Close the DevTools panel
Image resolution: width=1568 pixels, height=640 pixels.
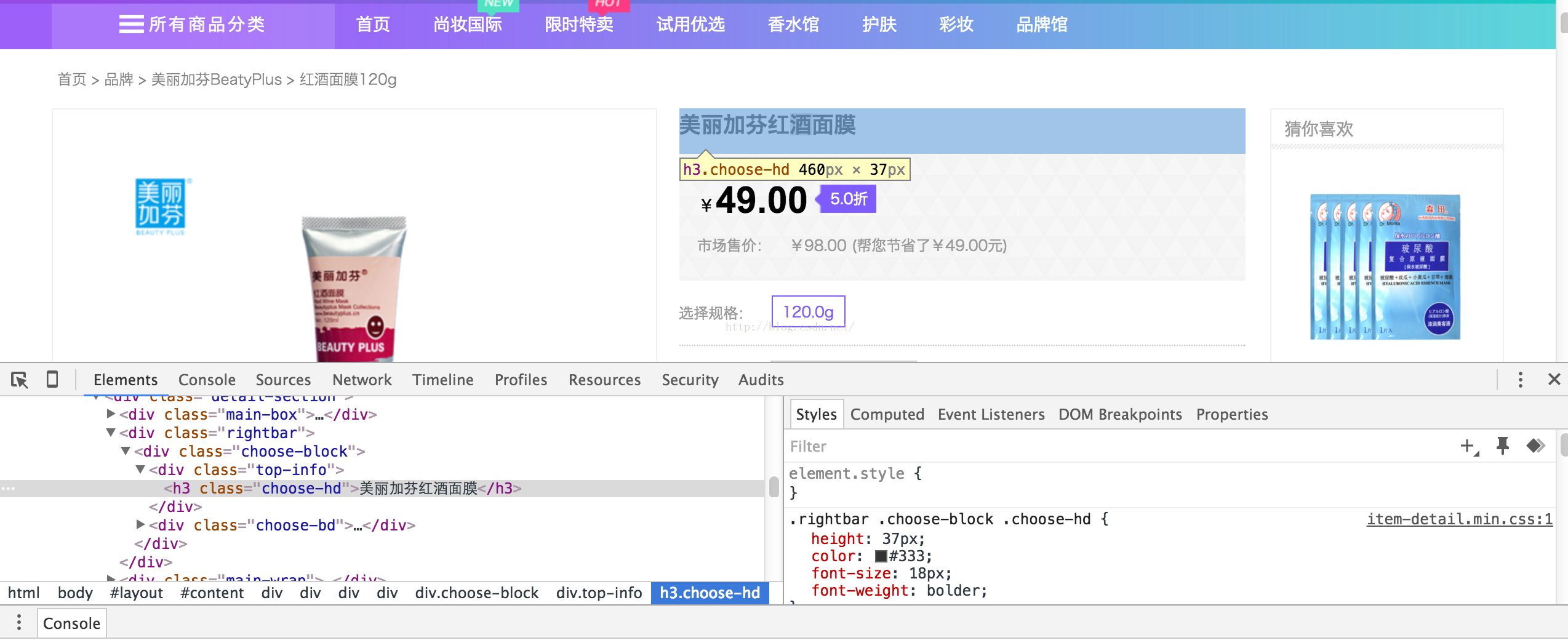click(1554, 379)
